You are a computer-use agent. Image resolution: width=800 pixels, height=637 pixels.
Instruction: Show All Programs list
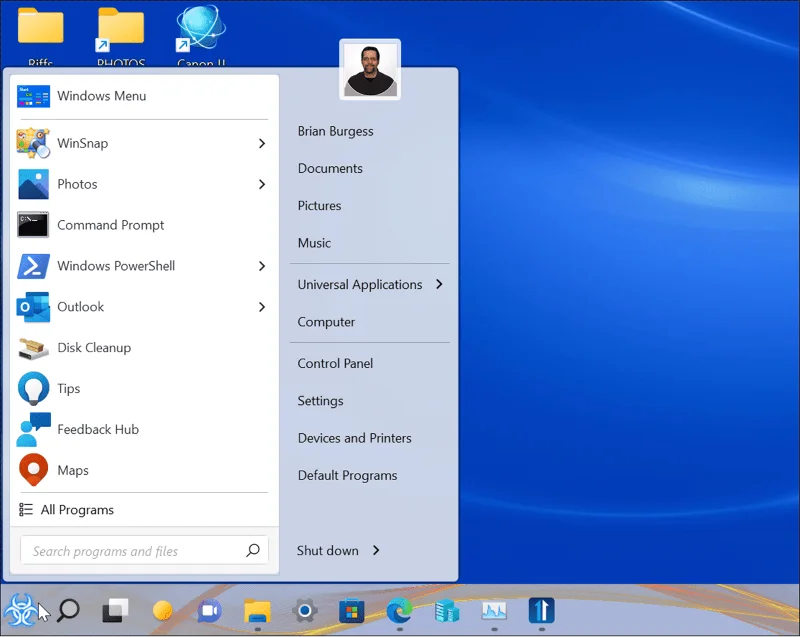(77, 509)
